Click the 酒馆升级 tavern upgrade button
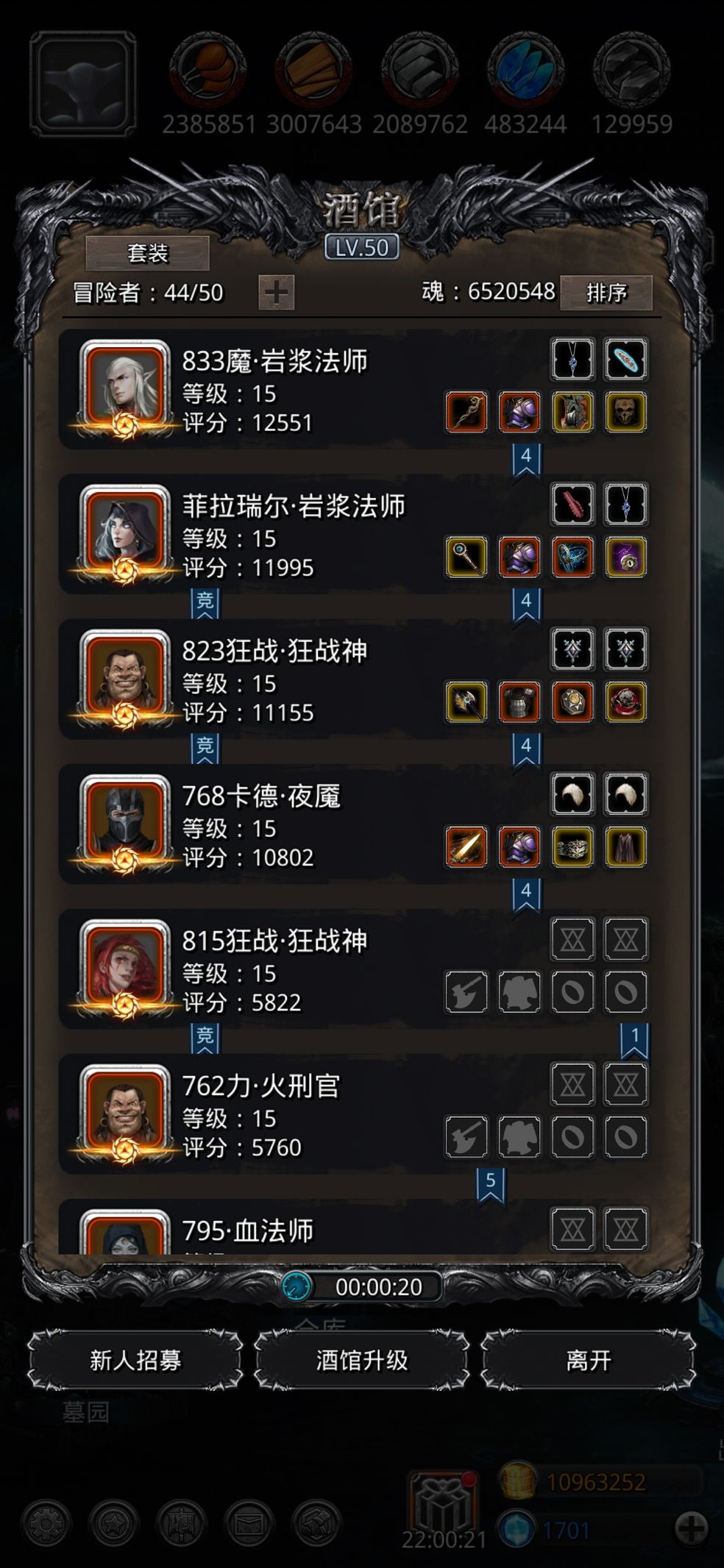 point(362,1360)
